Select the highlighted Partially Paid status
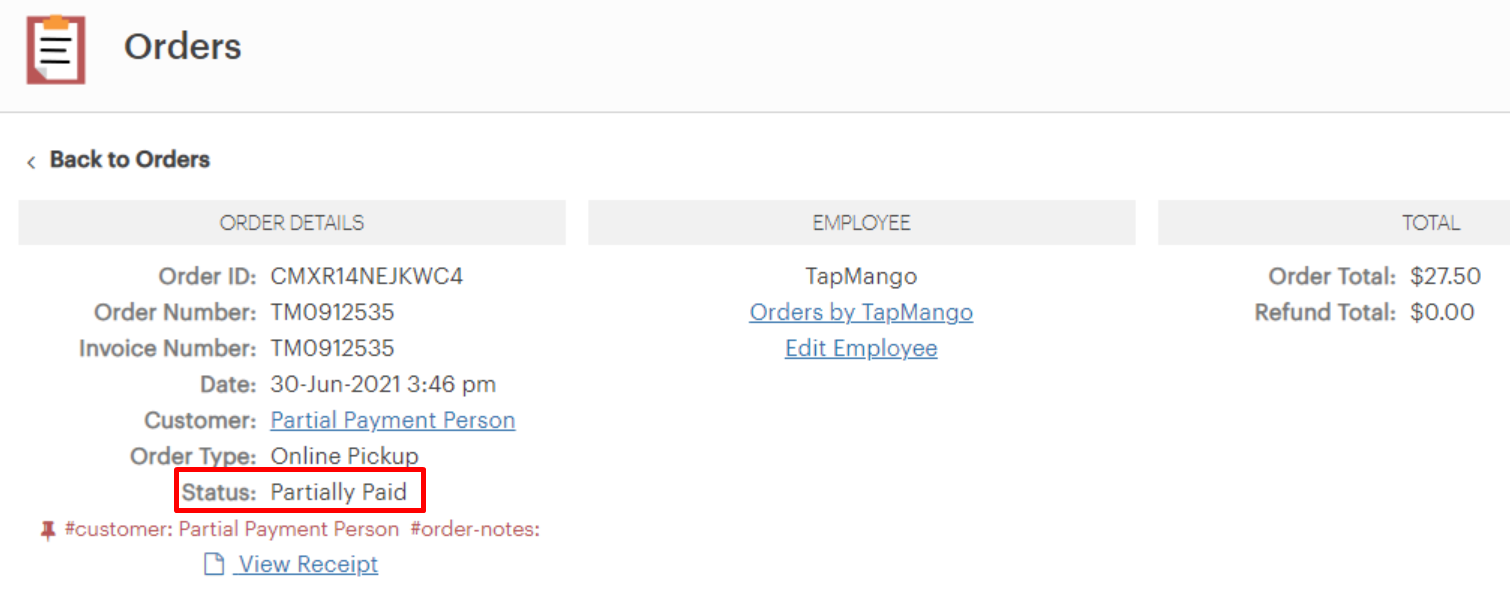This screenshot has width=1510, height=606. (339, 492)
